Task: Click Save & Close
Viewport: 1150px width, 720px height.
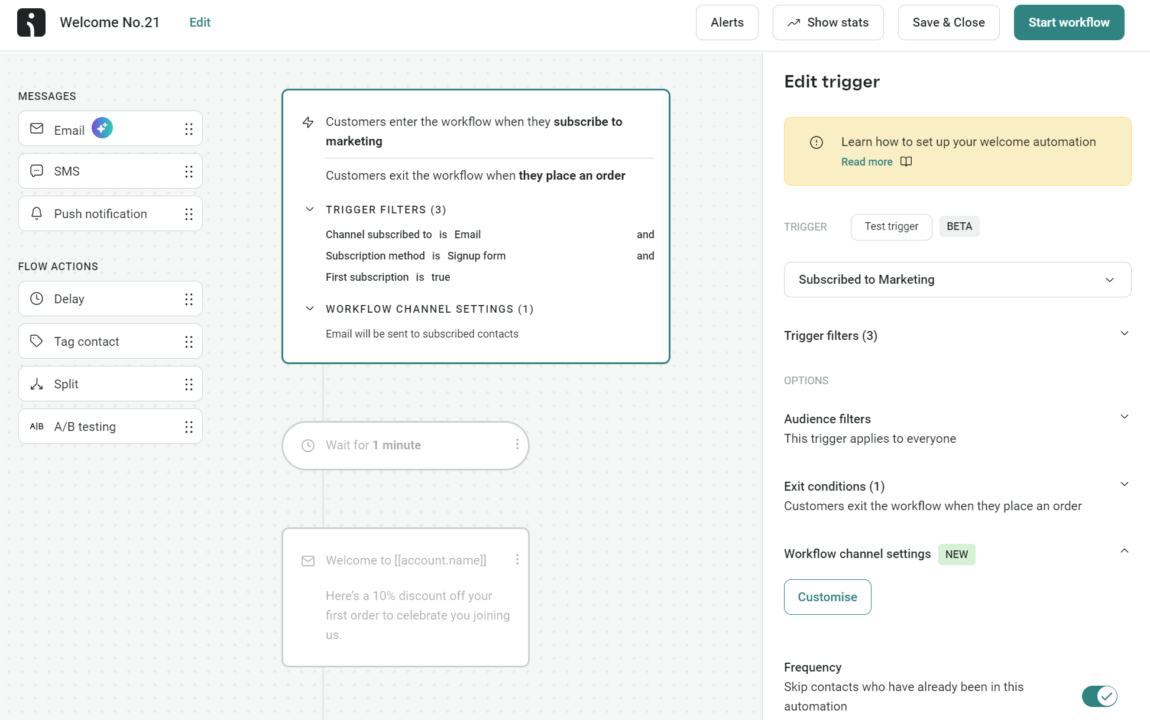Action: (948, 22)
